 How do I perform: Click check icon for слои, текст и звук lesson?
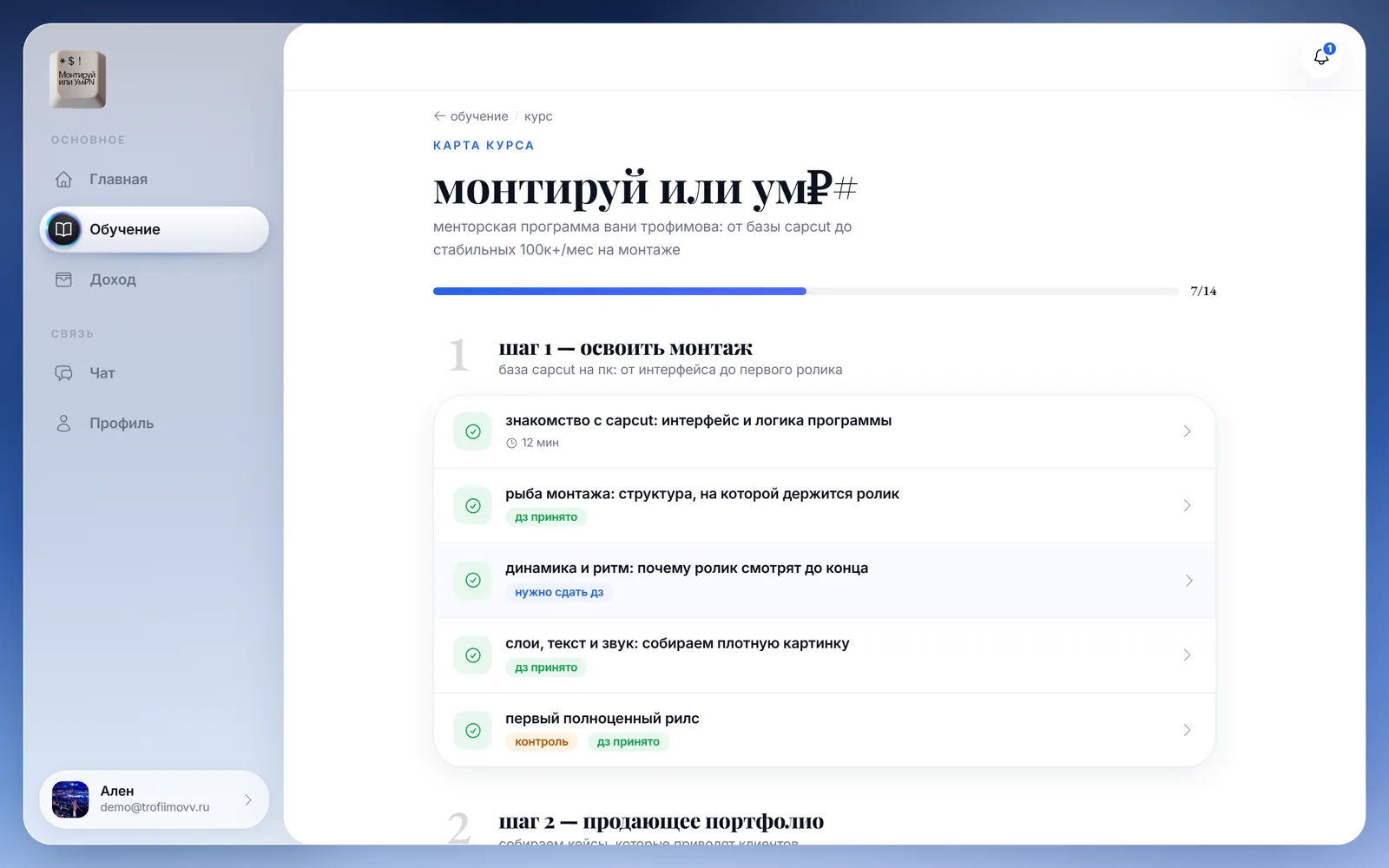(473, 655)
